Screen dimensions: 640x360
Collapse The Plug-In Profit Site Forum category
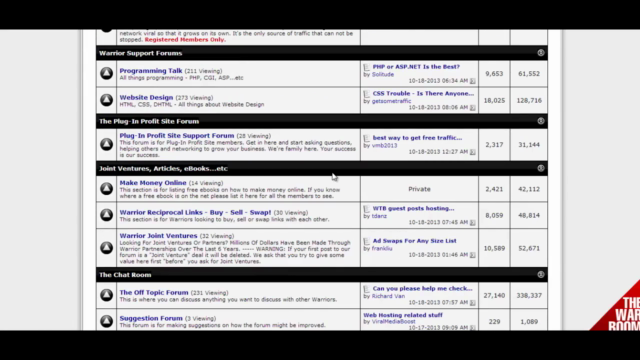click(541, 121)
